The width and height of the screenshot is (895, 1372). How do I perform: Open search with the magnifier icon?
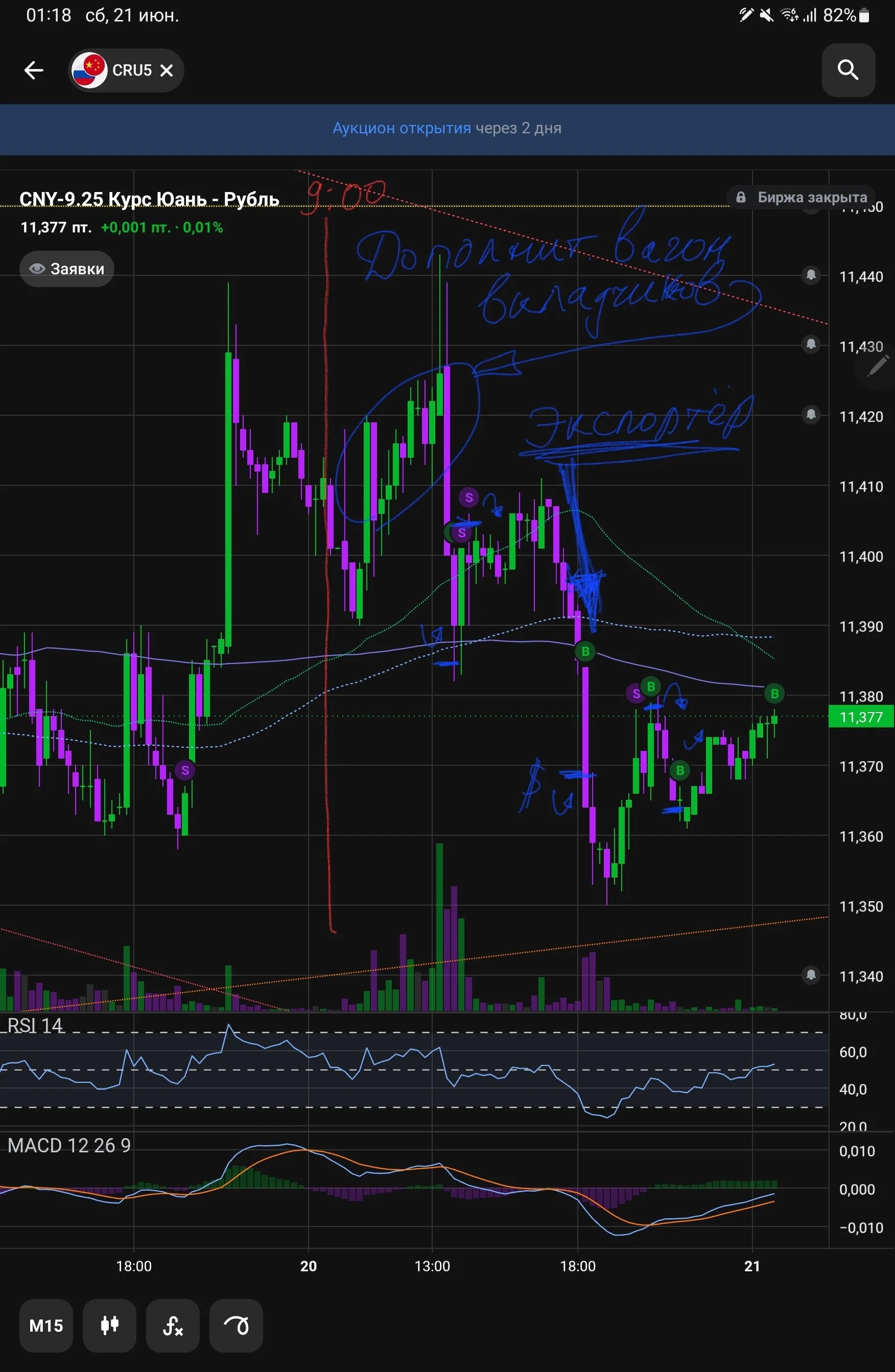point(847,70)
